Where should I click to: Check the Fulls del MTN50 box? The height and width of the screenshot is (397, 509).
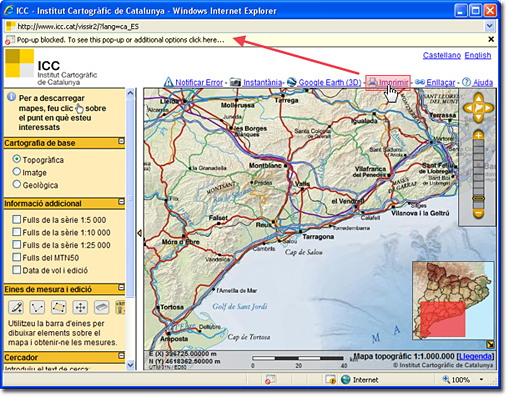(16, 257)
